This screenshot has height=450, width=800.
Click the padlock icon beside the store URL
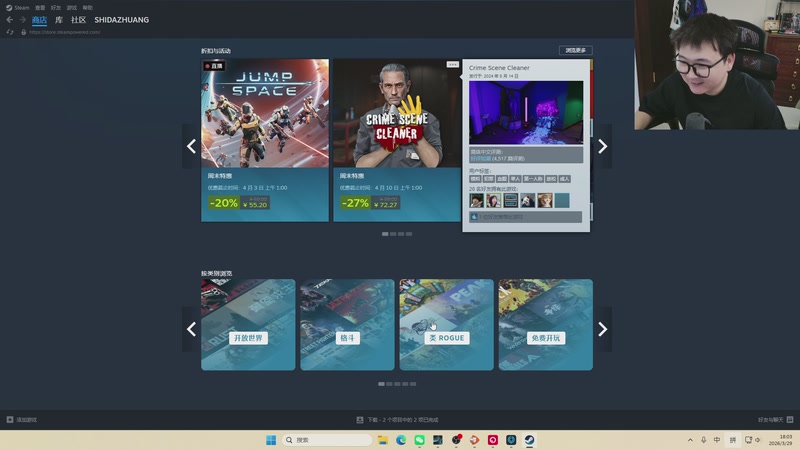tap(23, 32)
